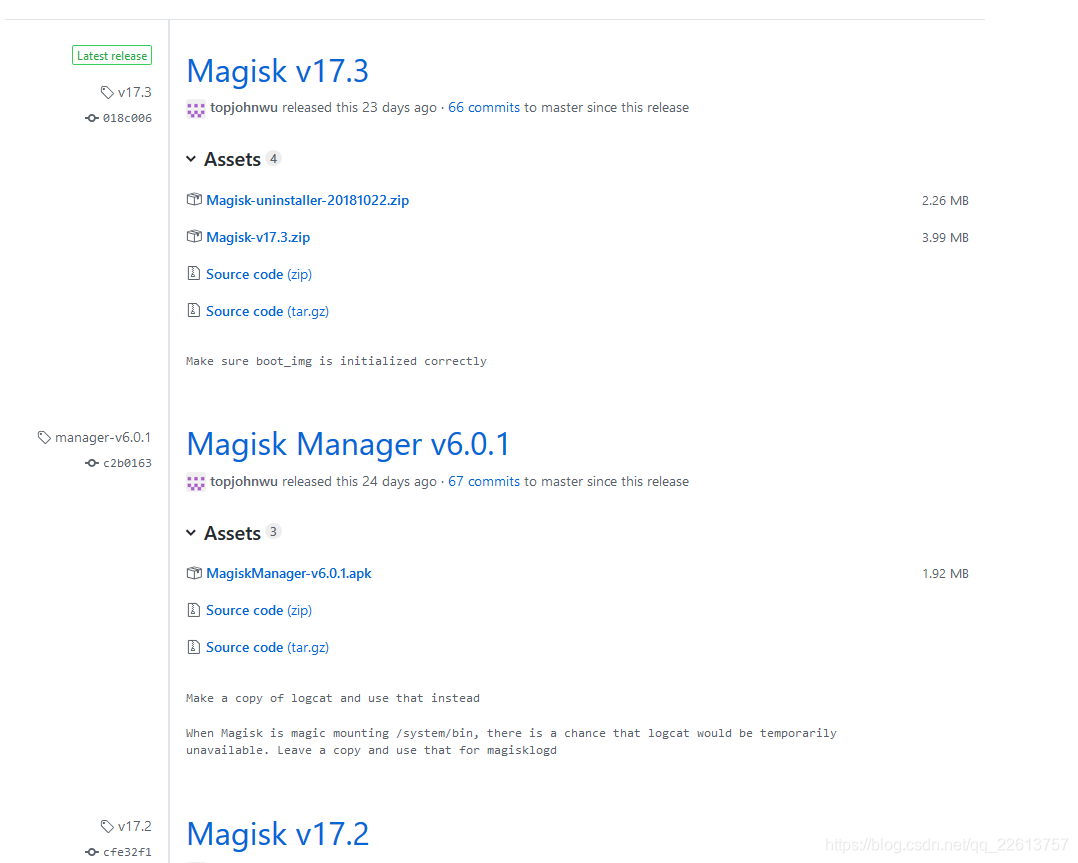The image size is (1078, 863).
Task: Download MagiskManager-v6.0.1.apk
Action: (289, 573)
